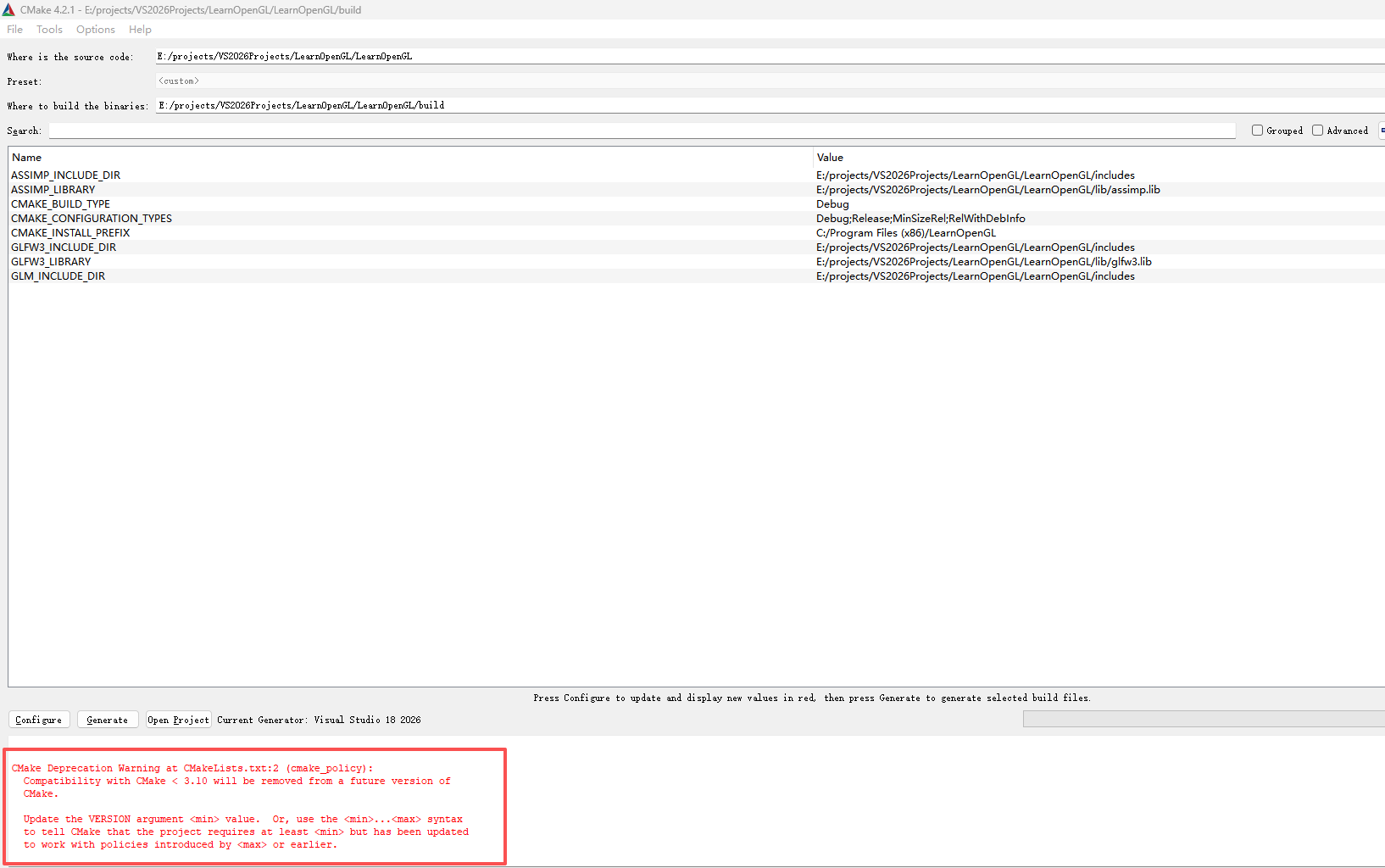Click the Current Generator Visual Studio label
This screenshot has height=868, width=1385.
pos(319,720)
